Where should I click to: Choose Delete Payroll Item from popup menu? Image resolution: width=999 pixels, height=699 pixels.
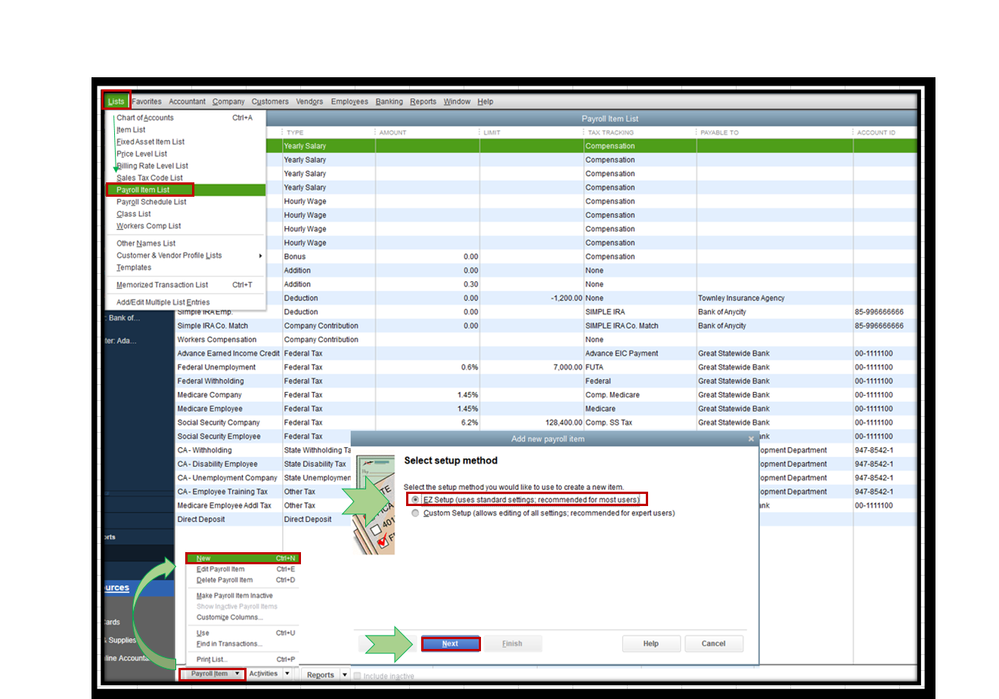pyautogui.click(x=243, y=580)
